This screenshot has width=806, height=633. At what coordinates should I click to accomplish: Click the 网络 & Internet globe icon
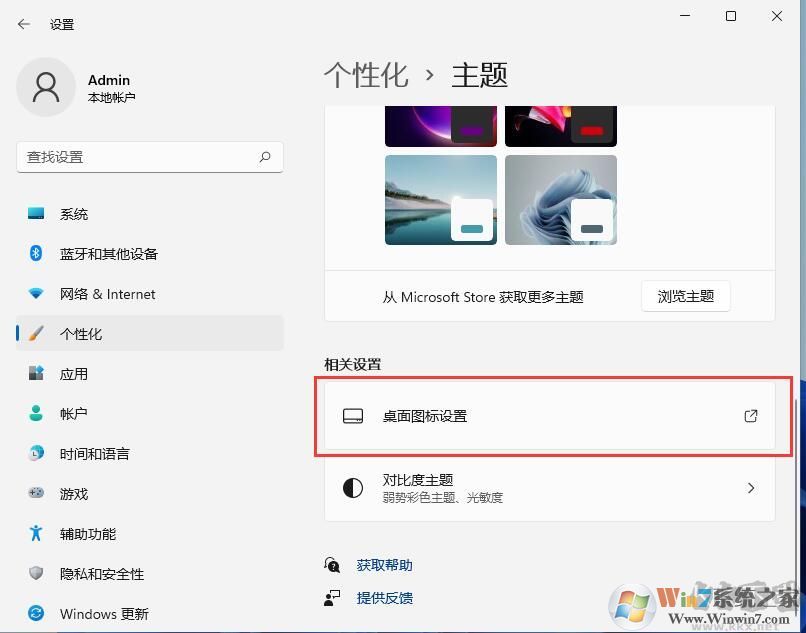35,293
